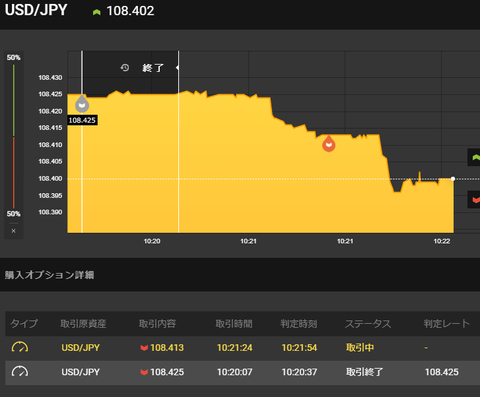This screenshot has width=480, height=397.
Task: Click the 取引内容 column header
Action: [x=157, y=323]
